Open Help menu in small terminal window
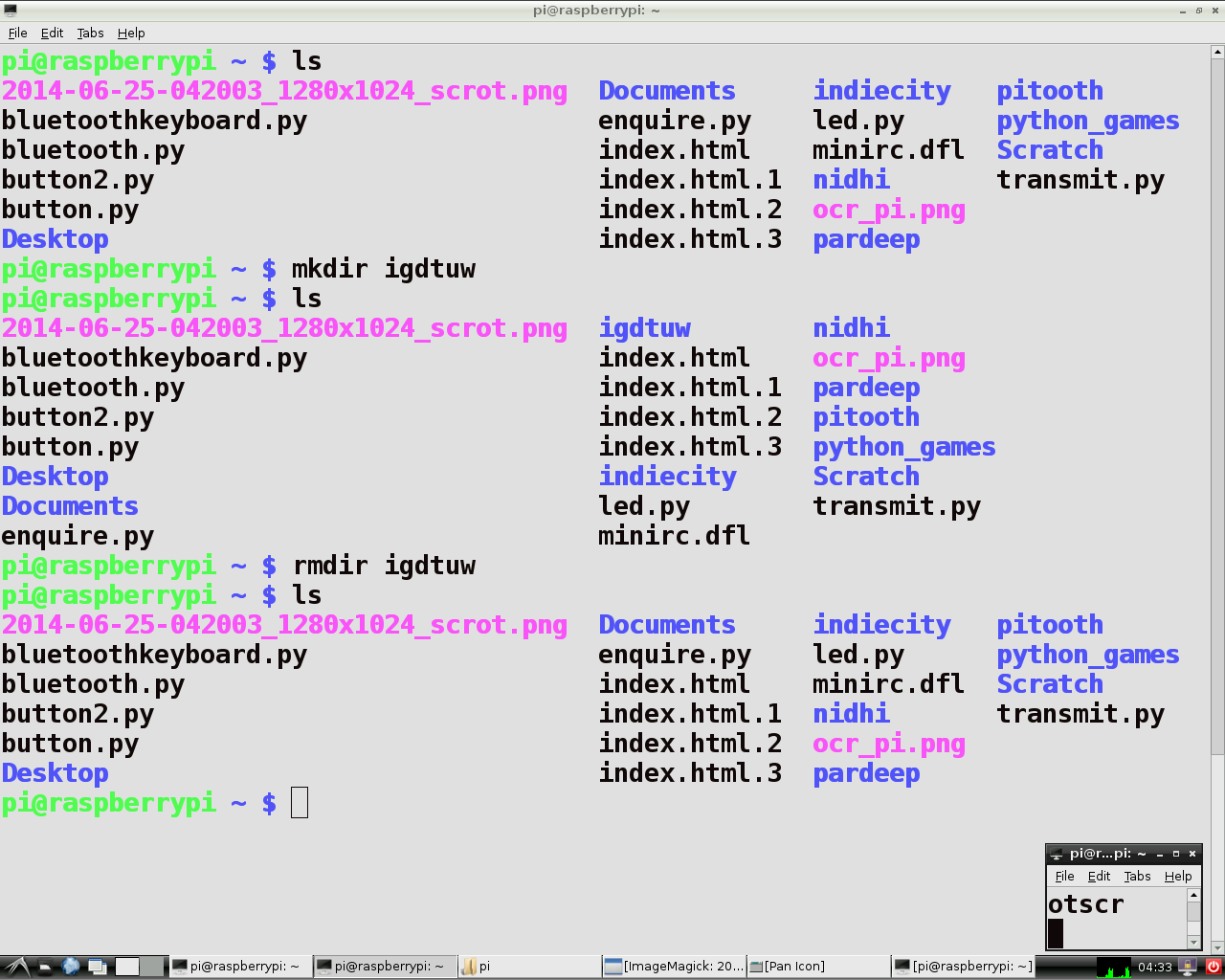 [1178, 876]
